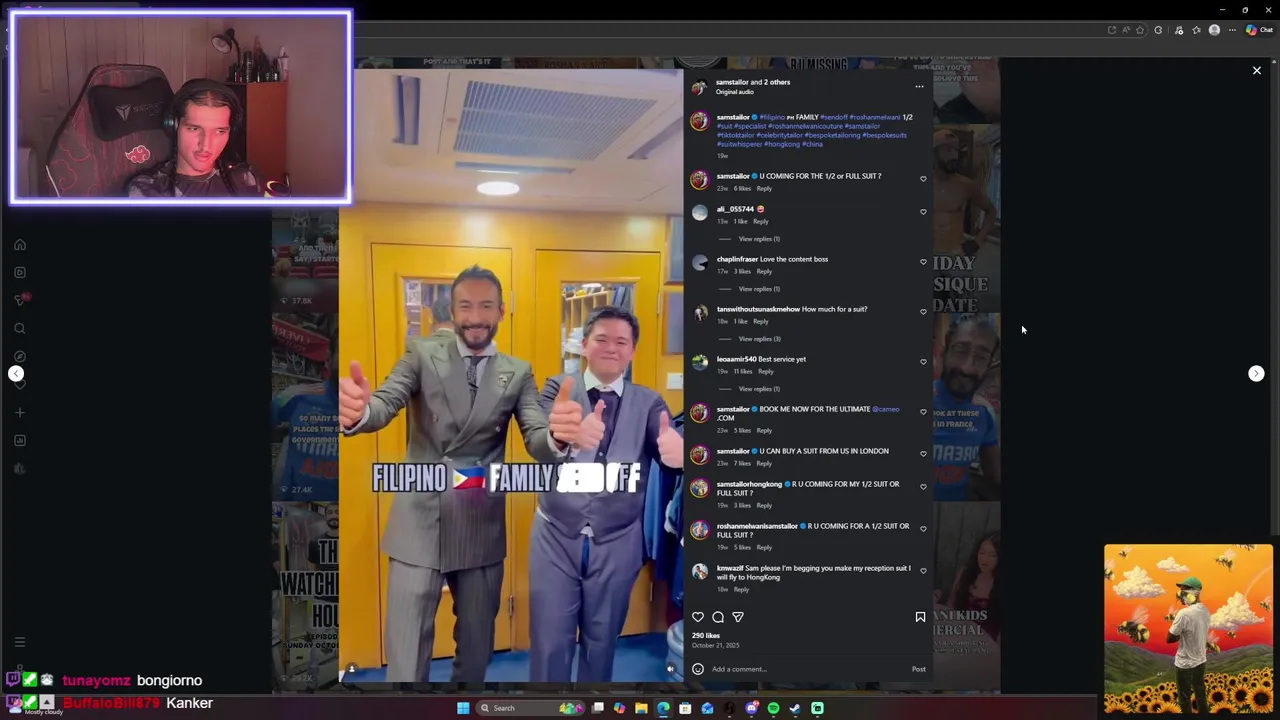The width and height of the screenshot is (1280, 720).
Task: Submit comment with Post button
Action: [918, 669]
